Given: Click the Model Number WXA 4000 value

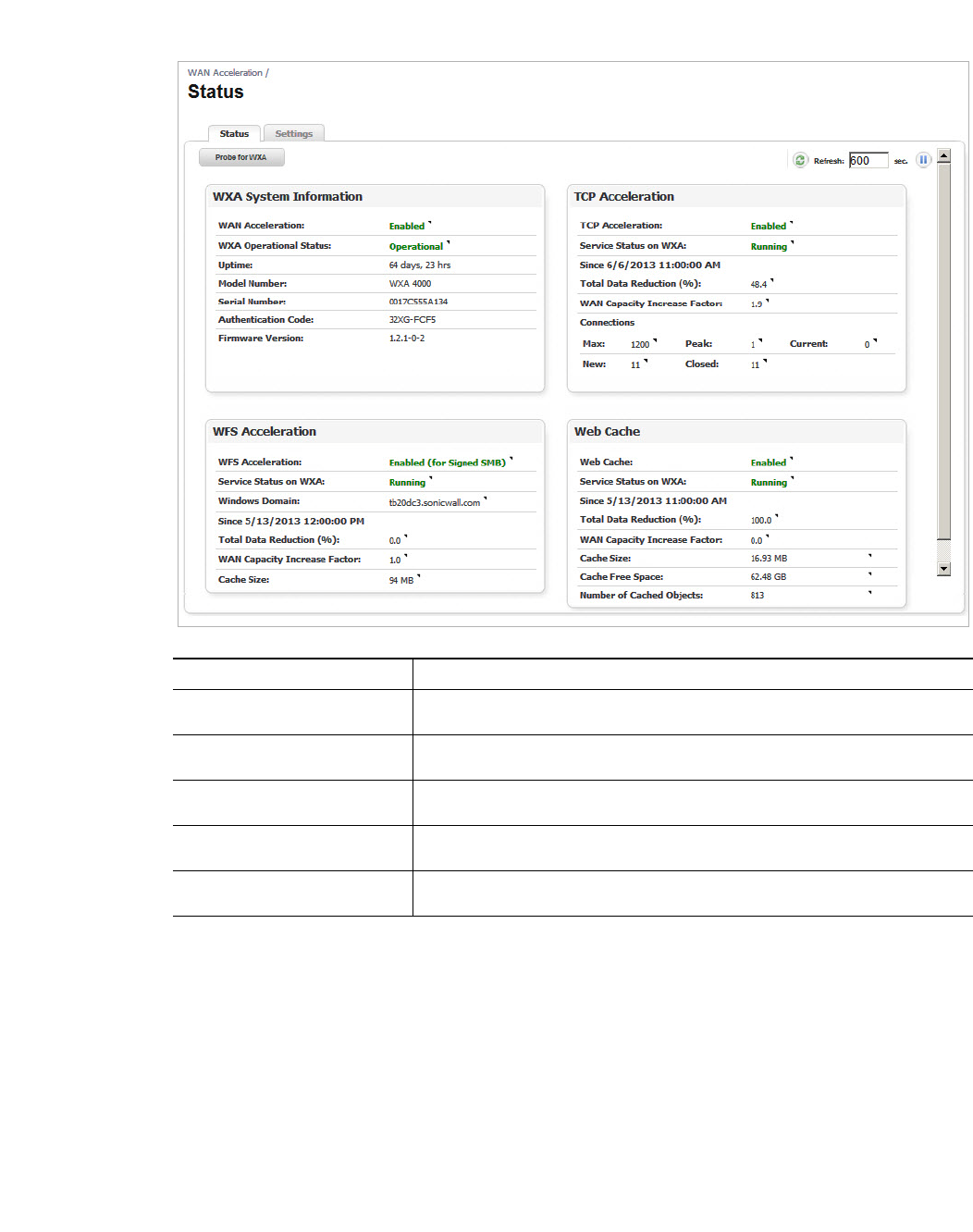Looking at the screenshot, I should pos(410,284).
